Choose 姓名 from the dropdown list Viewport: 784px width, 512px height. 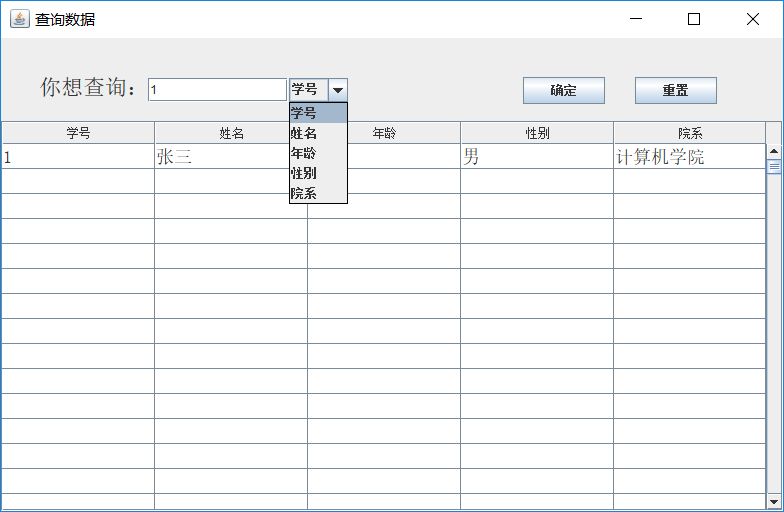coord(318,133)
